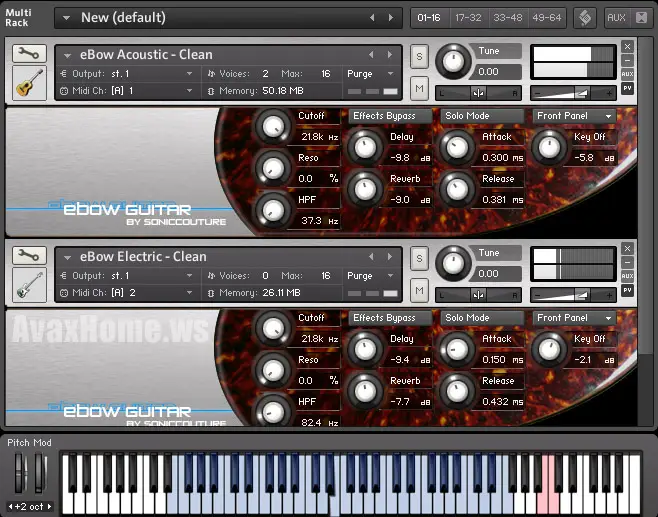The height and width of the screenshot is (517, 658).
Task: Click the volume slider of eBow Acoustic
Action: (x=573, y=93)
